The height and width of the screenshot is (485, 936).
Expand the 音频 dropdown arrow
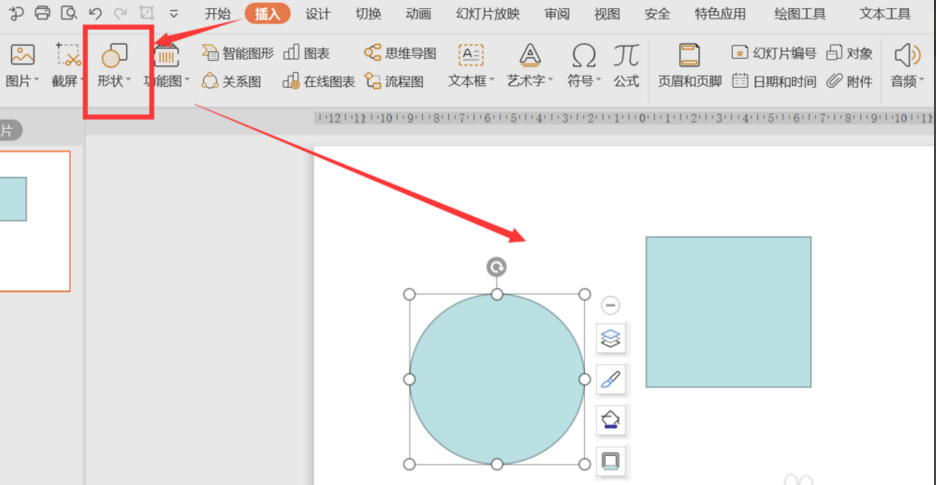click(921, 80)
